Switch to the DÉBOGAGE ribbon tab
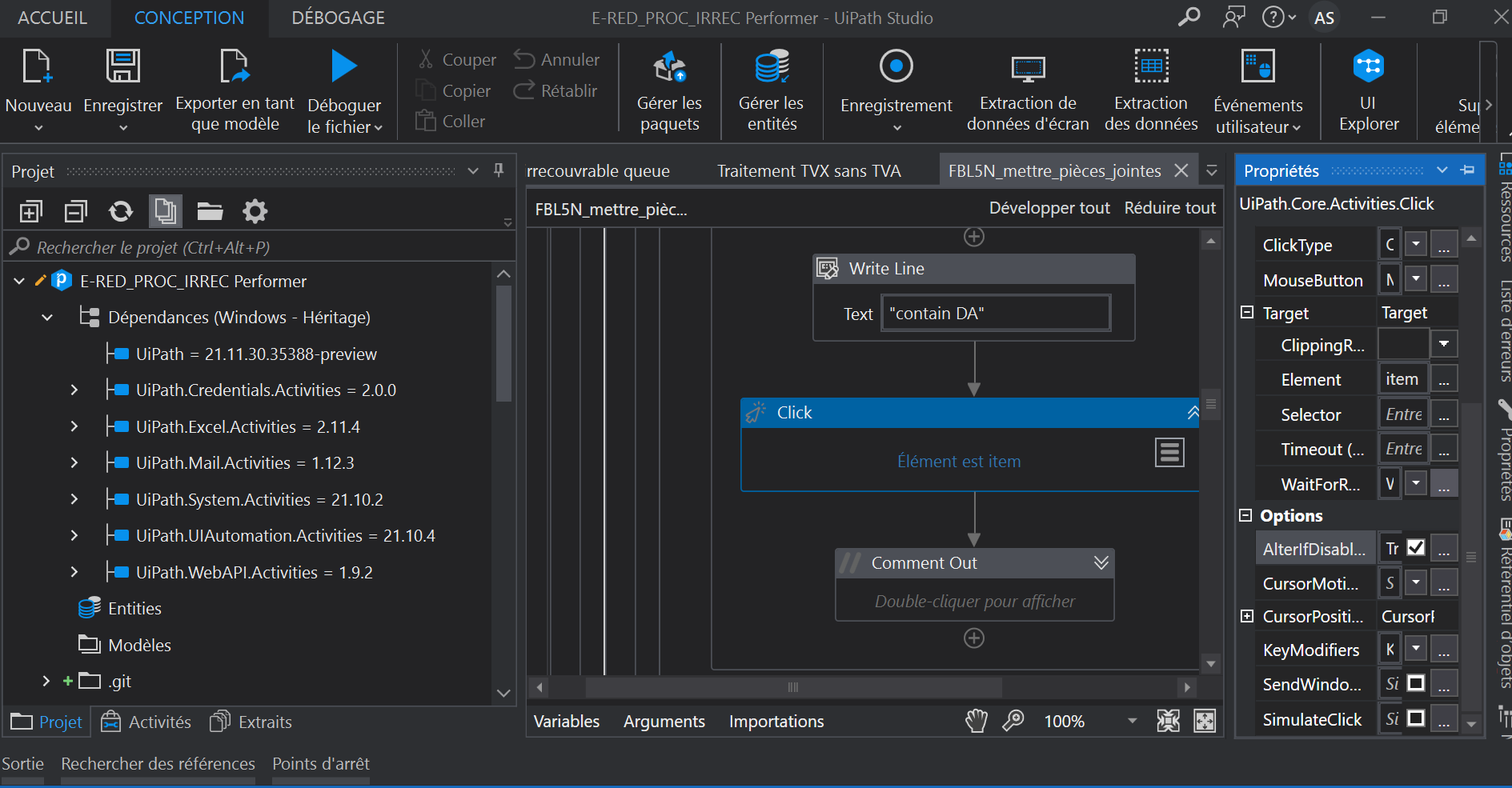This screenshot has width=1512, height=788. point(338,18)
